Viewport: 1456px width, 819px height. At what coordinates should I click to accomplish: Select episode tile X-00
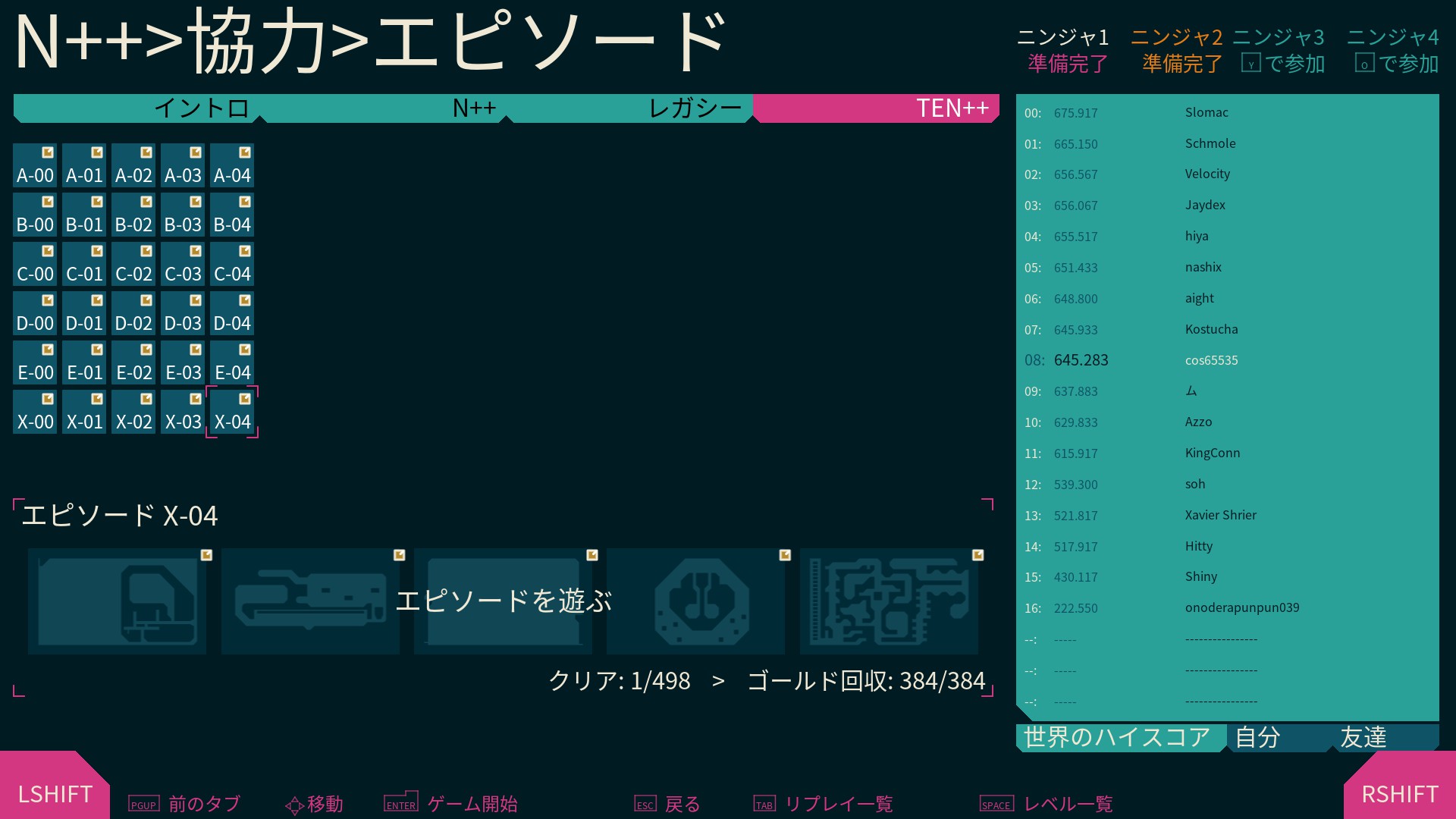[35, 412]
